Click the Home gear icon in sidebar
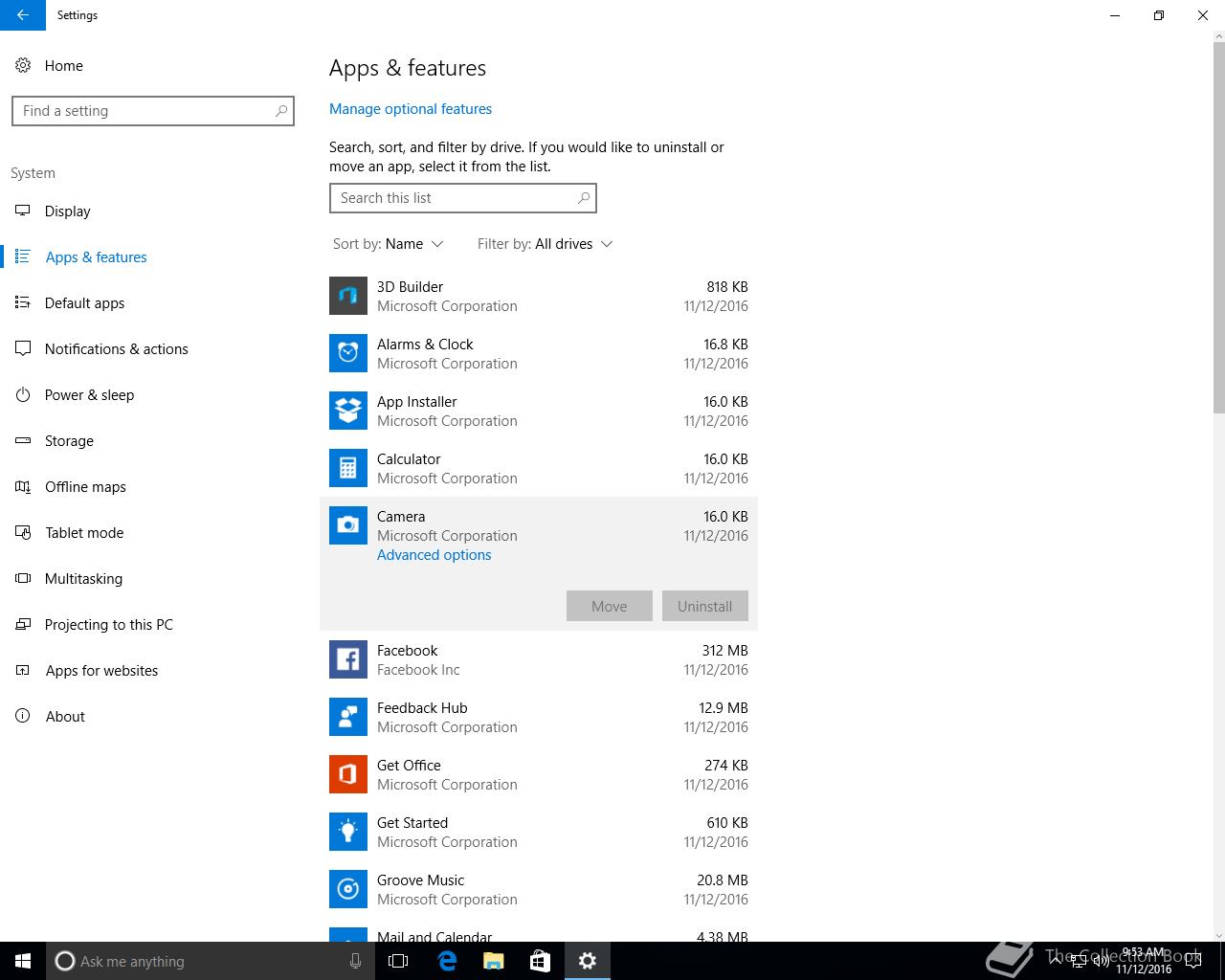 (23, 65)
